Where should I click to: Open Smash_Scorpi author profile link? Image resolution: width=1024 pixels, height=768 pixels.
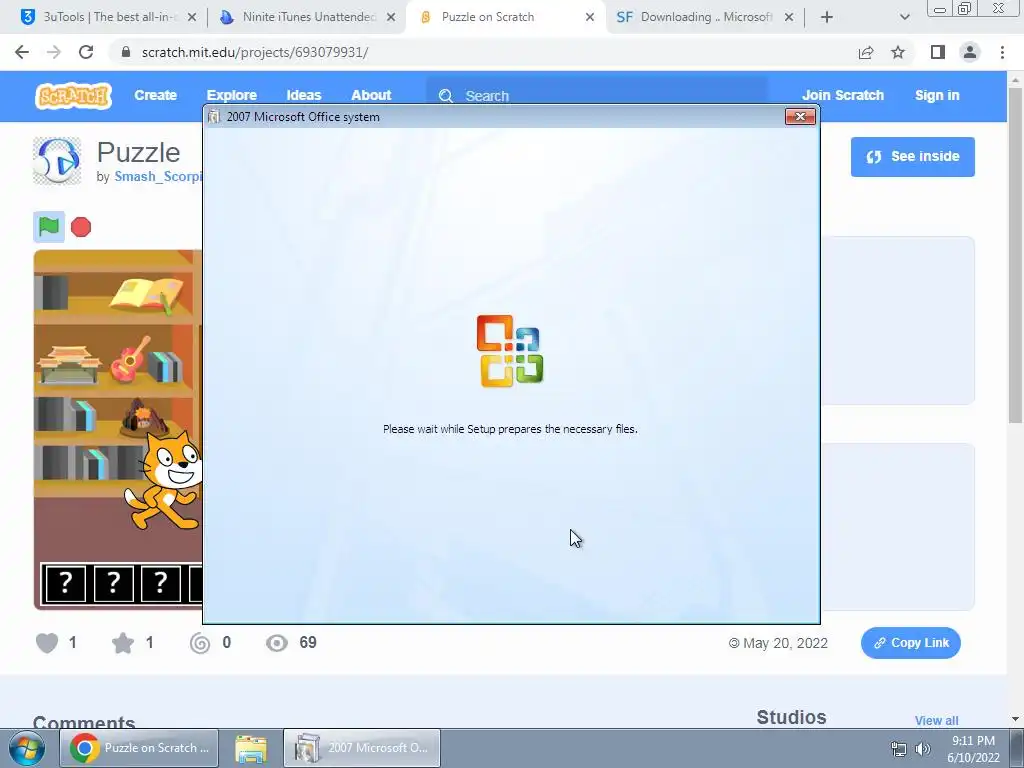[x=158, y=176]
